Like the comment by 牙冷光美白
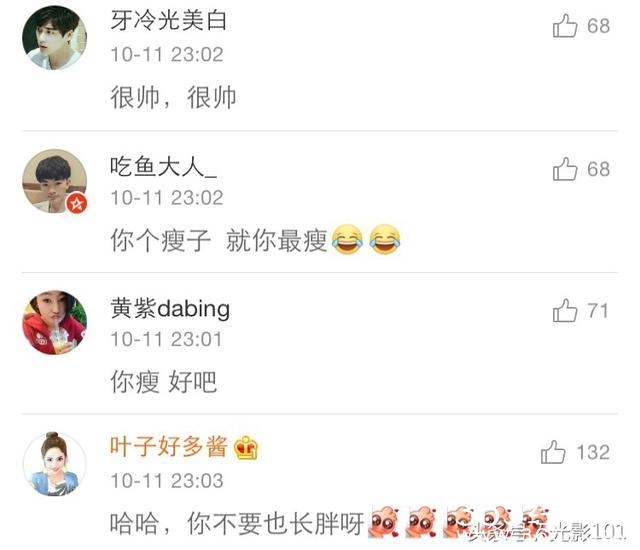This screenshot has height=550, width=640. (x=565, y=26)
